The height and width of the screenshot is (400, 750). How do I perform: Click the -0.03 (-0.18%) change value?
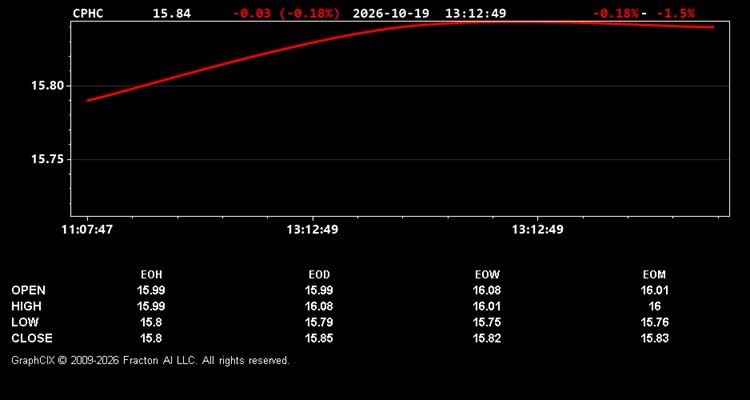[x=286, y=13]
